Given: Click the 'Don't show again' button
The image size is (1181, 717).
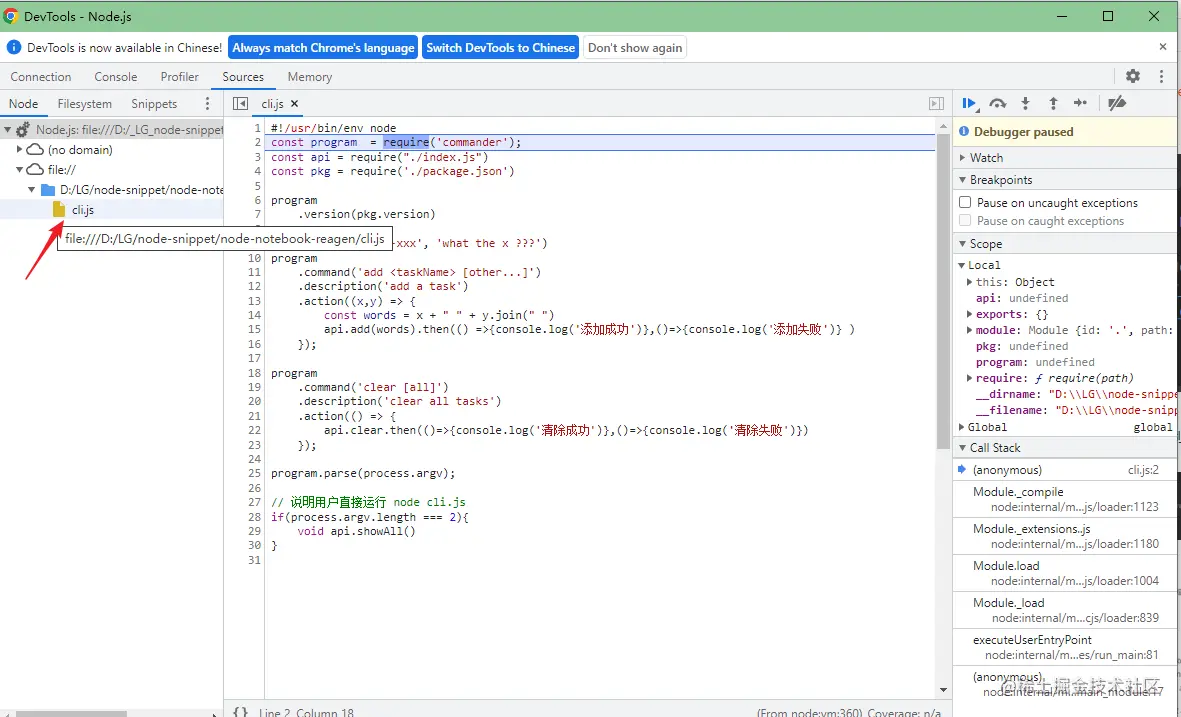Looking at the screenshot, I should (x=635, y=47).
